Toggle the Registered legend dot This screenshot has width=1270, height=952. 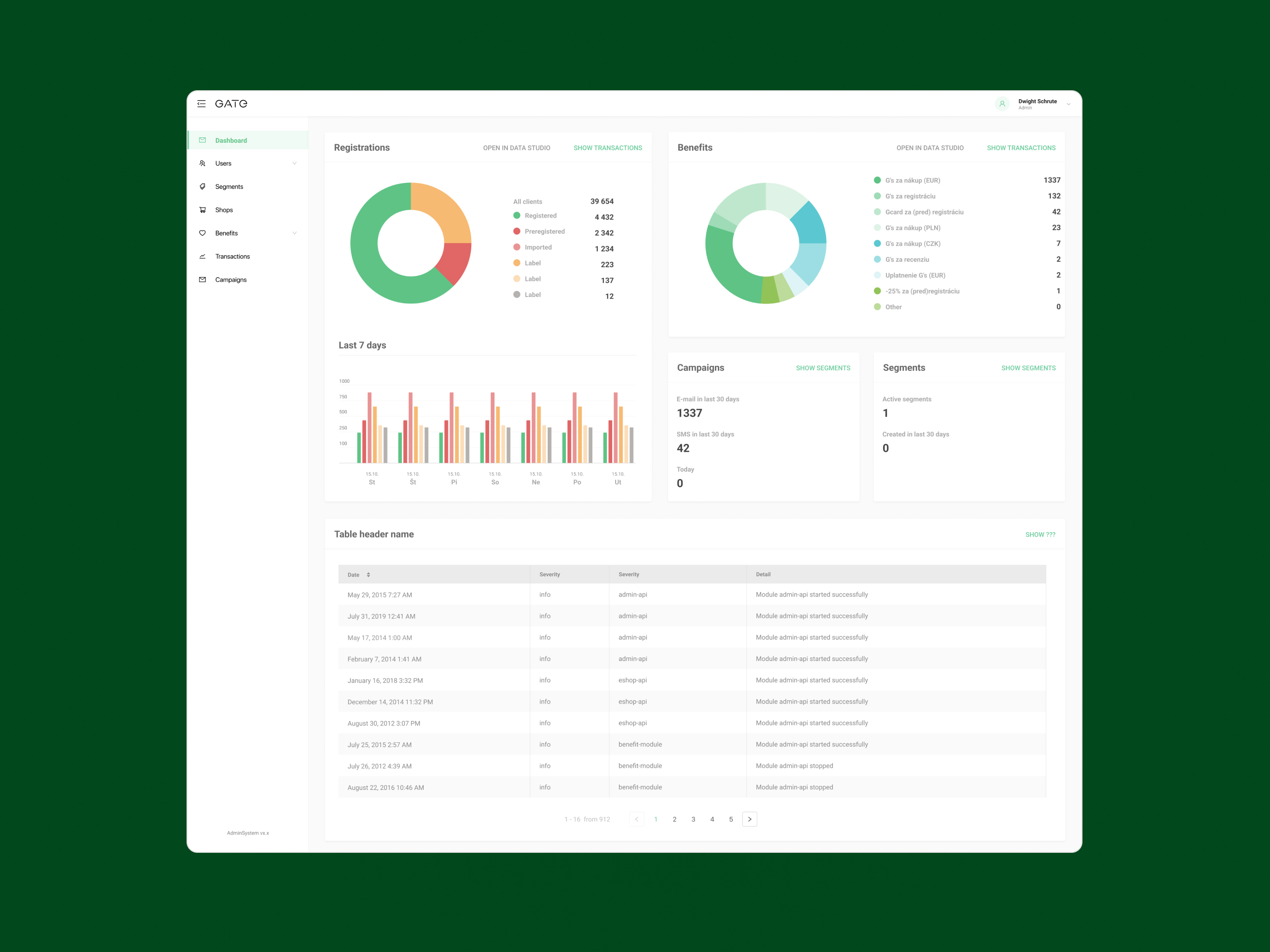coord(517,216)
